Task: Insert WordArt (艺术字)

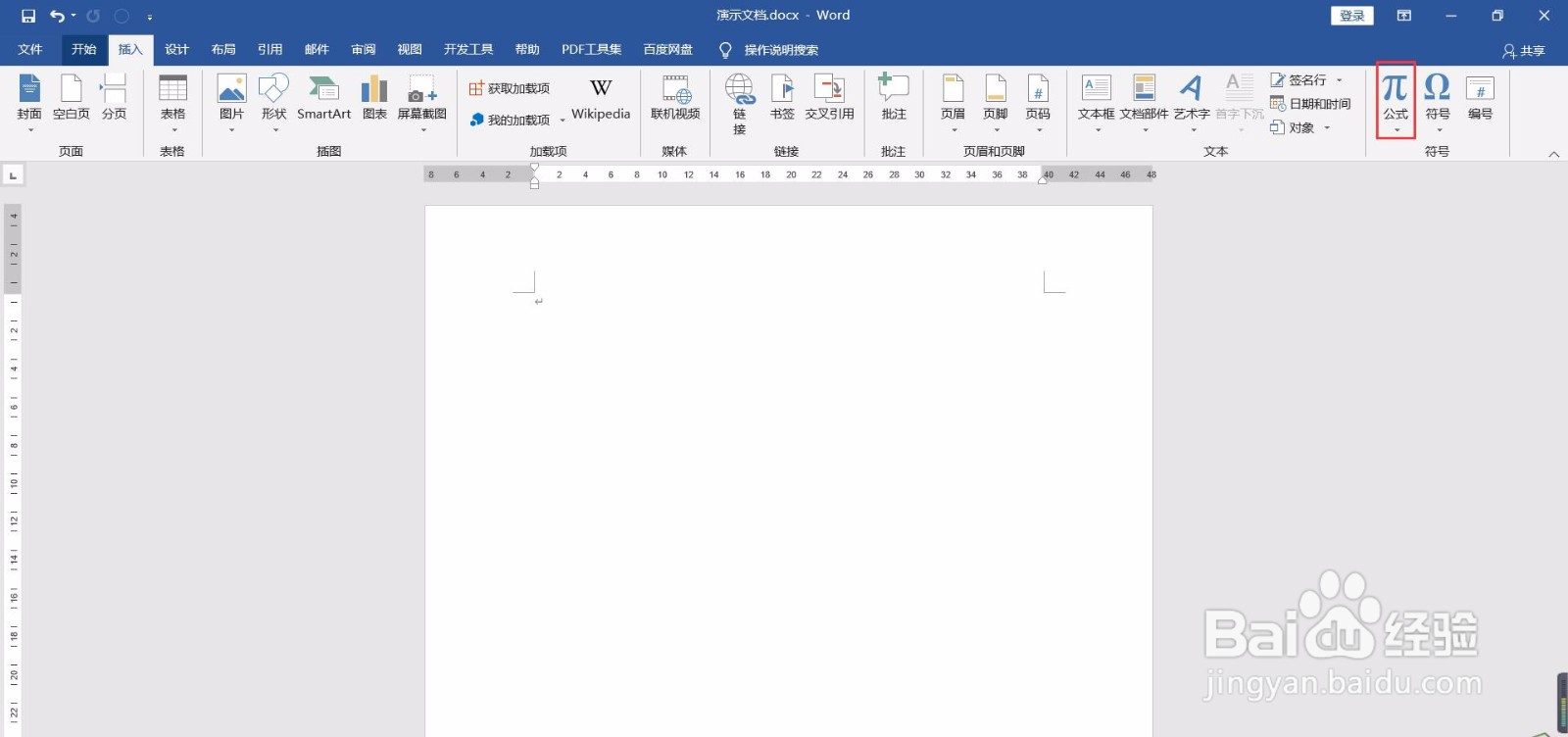Action: click(x=1191, y=102)
